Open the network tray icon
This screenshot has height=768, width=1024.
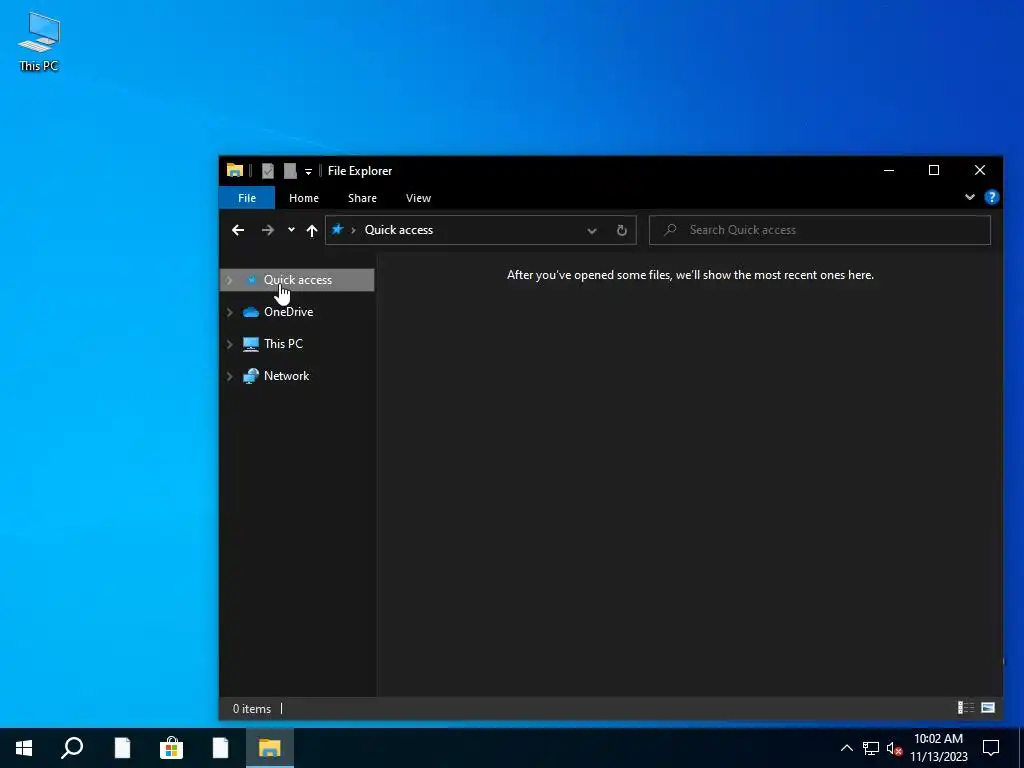tap(871, 748)
